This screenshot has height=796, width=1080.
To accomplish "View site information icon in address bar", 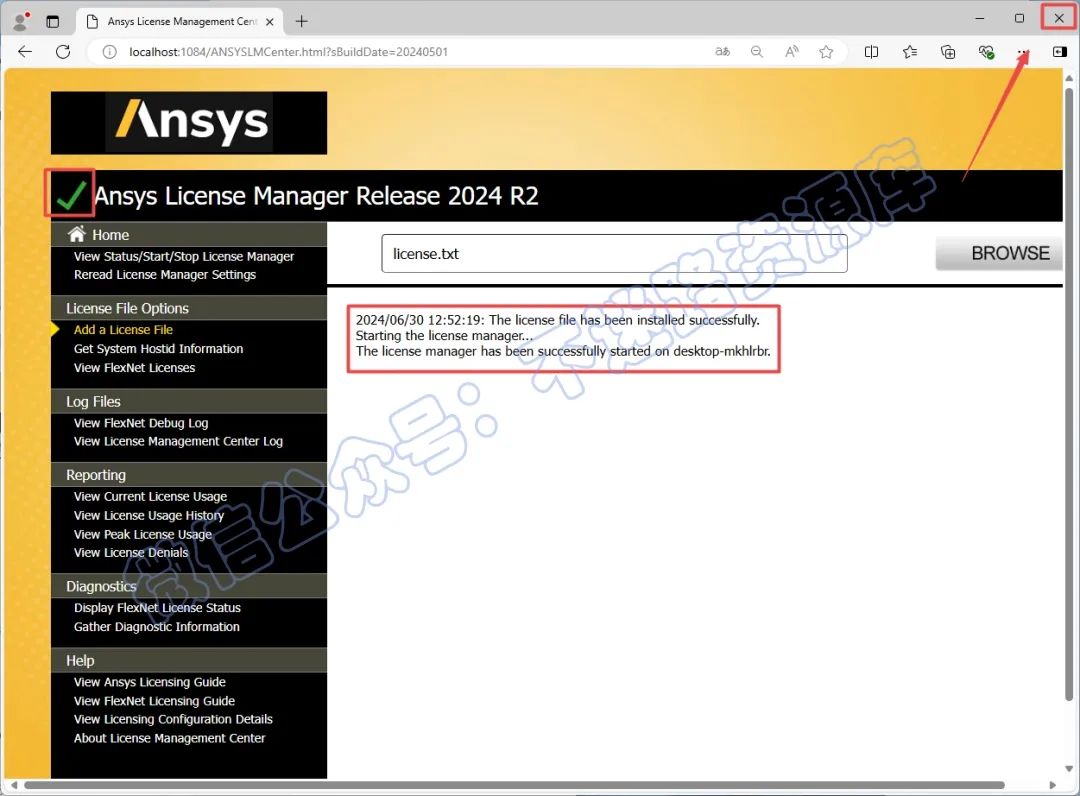I will [x=110, y=52].
